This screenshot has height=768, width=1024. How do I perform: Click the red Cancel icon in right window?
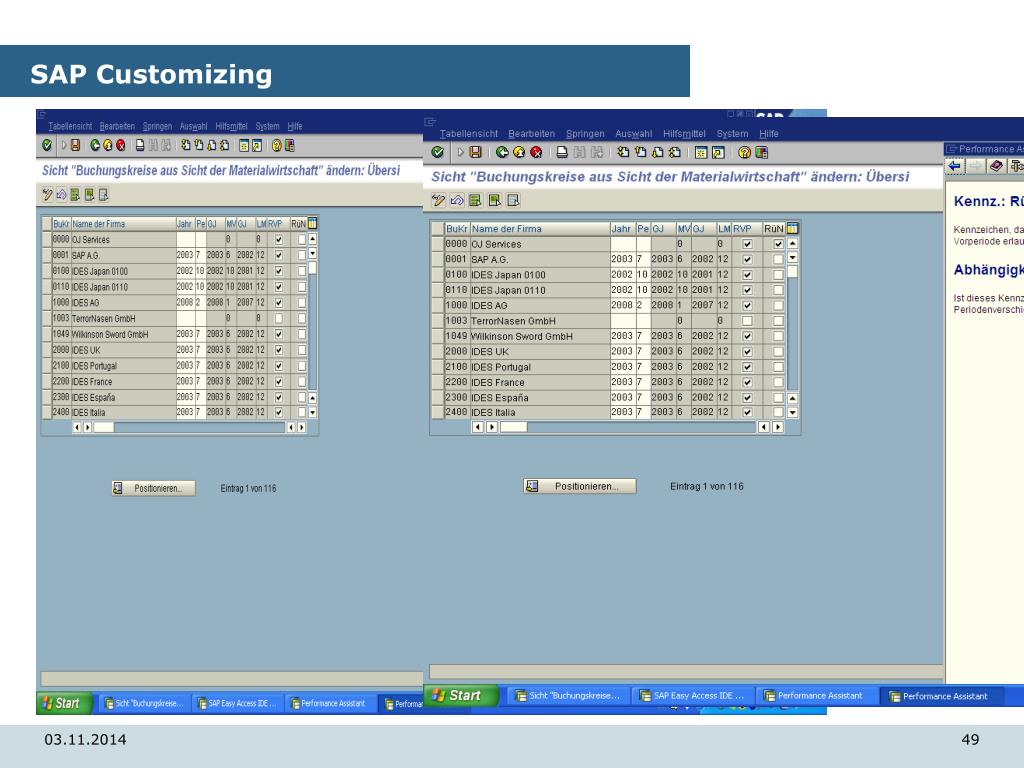coord(536,152)
